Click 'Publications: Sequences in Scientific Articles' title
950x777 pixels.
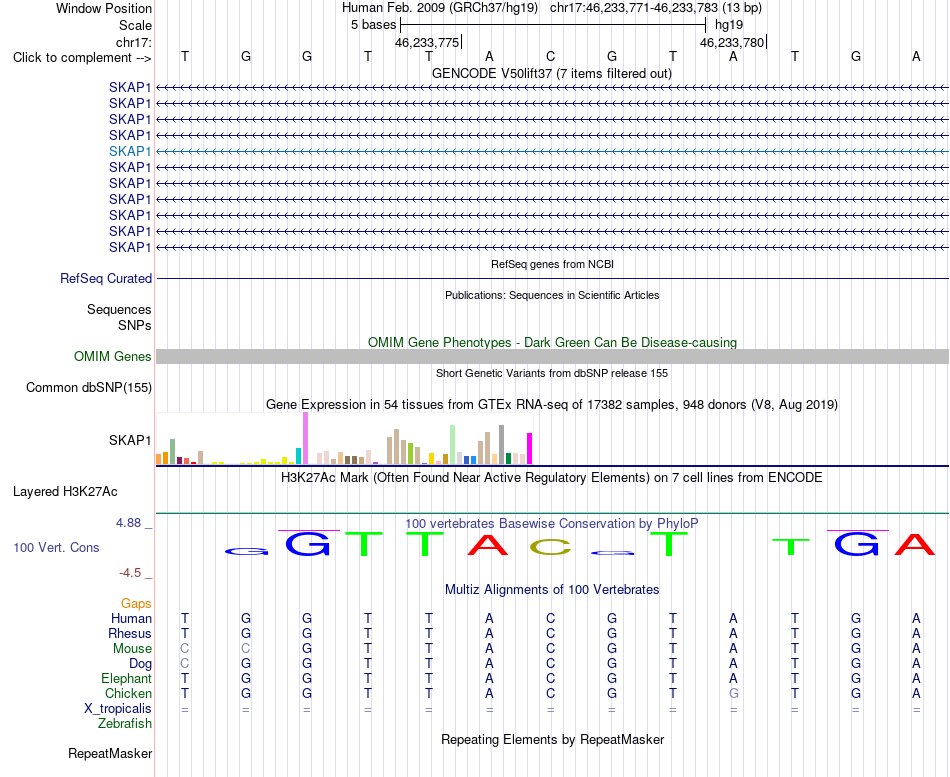[x=552, y=295]
